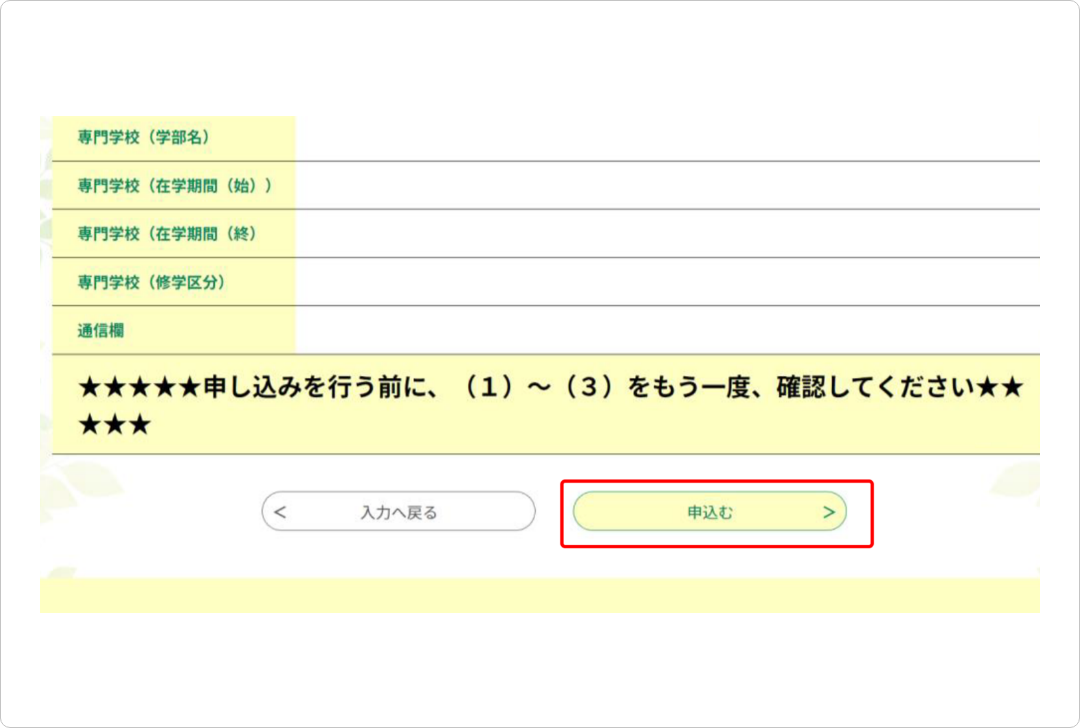Click the three stars on notice's second line
Image resolution: width=1080 pixels, height=728 pixels.
click(114, 425)
